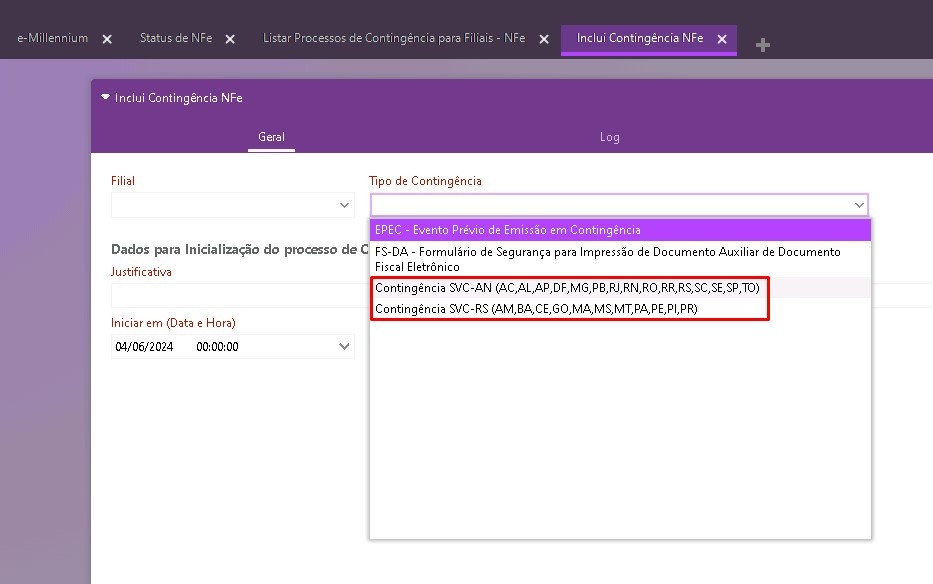Close the Inclui Contingência NFe tab
Viewport: 933px width, 584px height.
722,39
